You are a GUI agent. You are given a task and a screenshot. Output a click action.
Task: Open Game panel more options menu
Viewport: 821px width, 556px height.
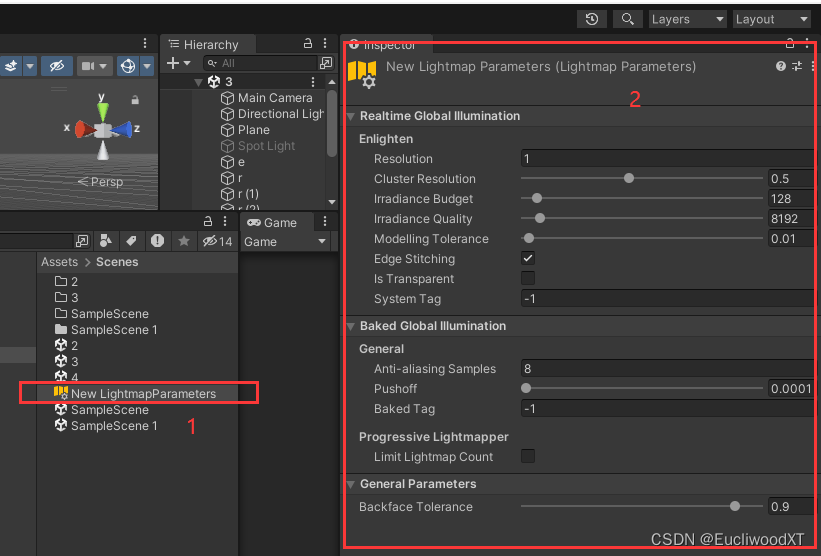pyautogui.click(x=325, y=222)
